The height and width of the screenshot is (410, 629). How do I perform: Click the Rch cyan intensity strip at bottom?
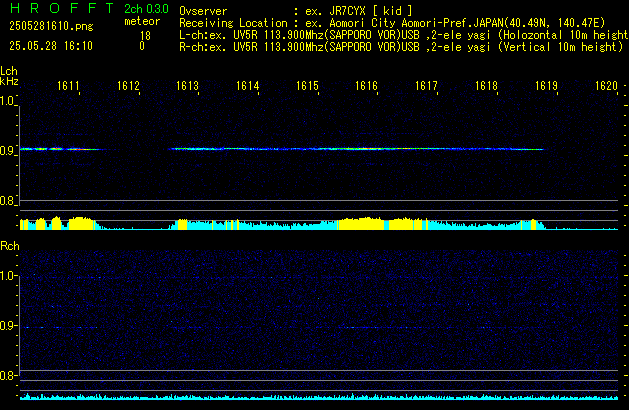[319, 397]
